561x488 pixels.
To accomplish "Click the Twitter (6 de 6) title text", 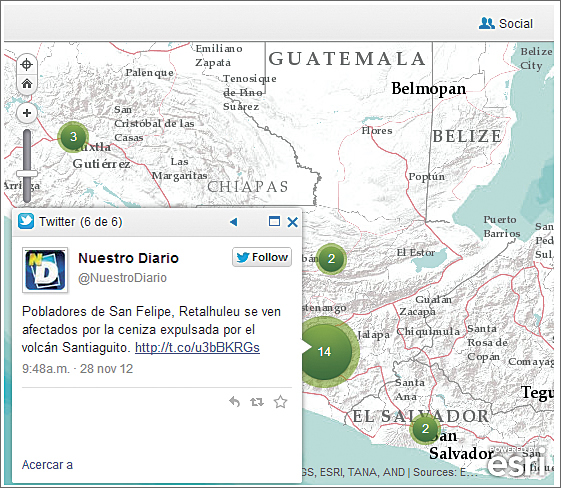I will (81, 222).
